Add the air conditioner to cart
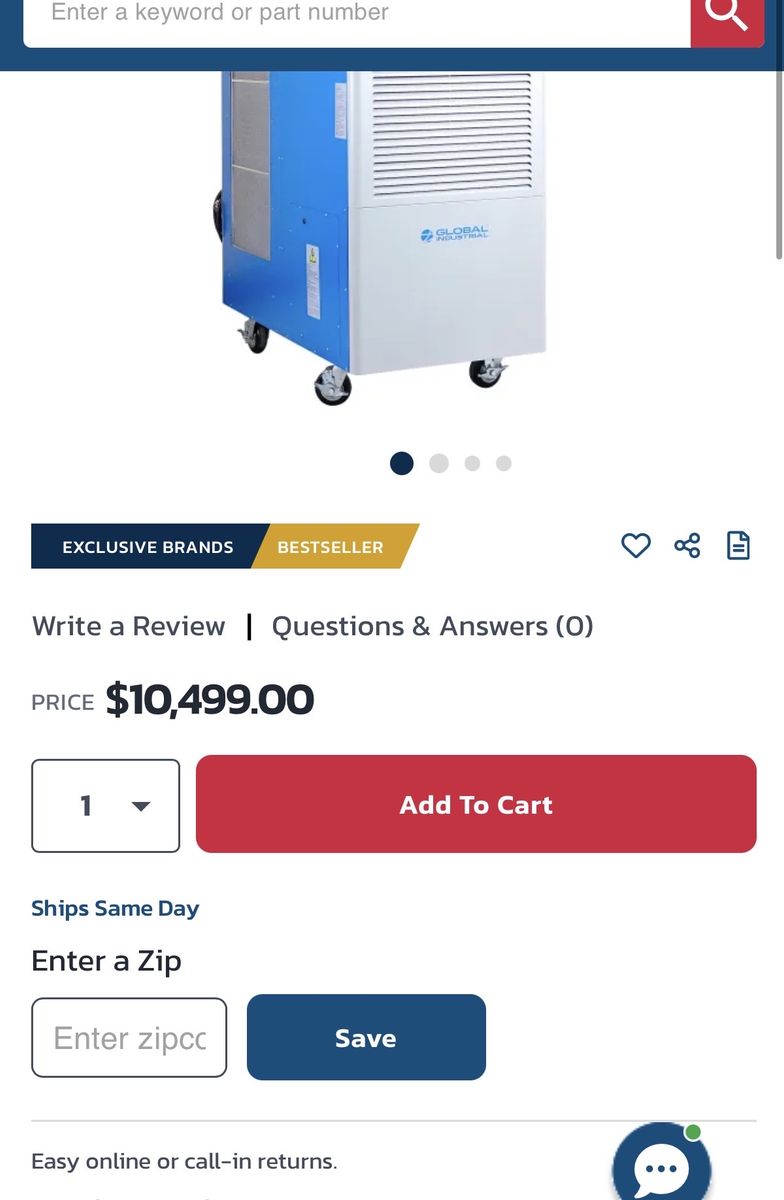Screen dimensions: 784x1200 [476, 804]
